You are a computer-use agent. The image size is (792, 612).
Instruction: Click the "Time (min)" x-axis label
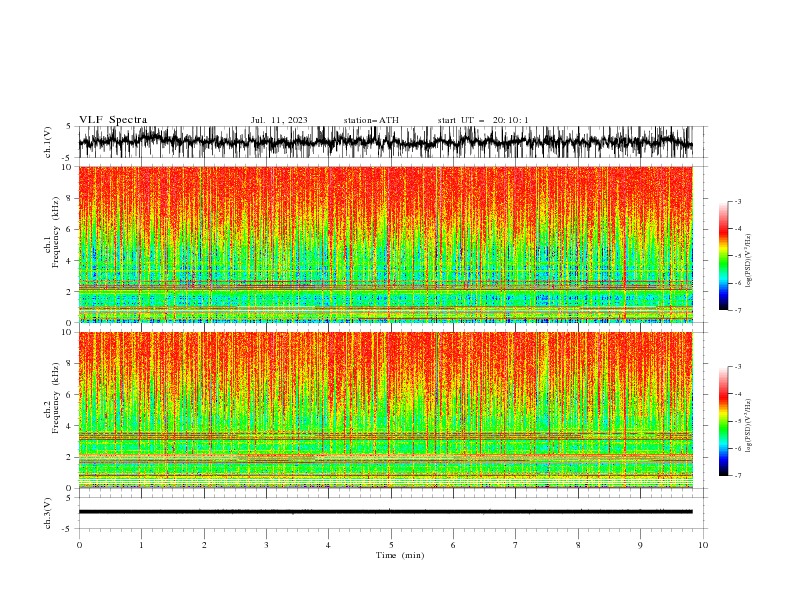400,555
